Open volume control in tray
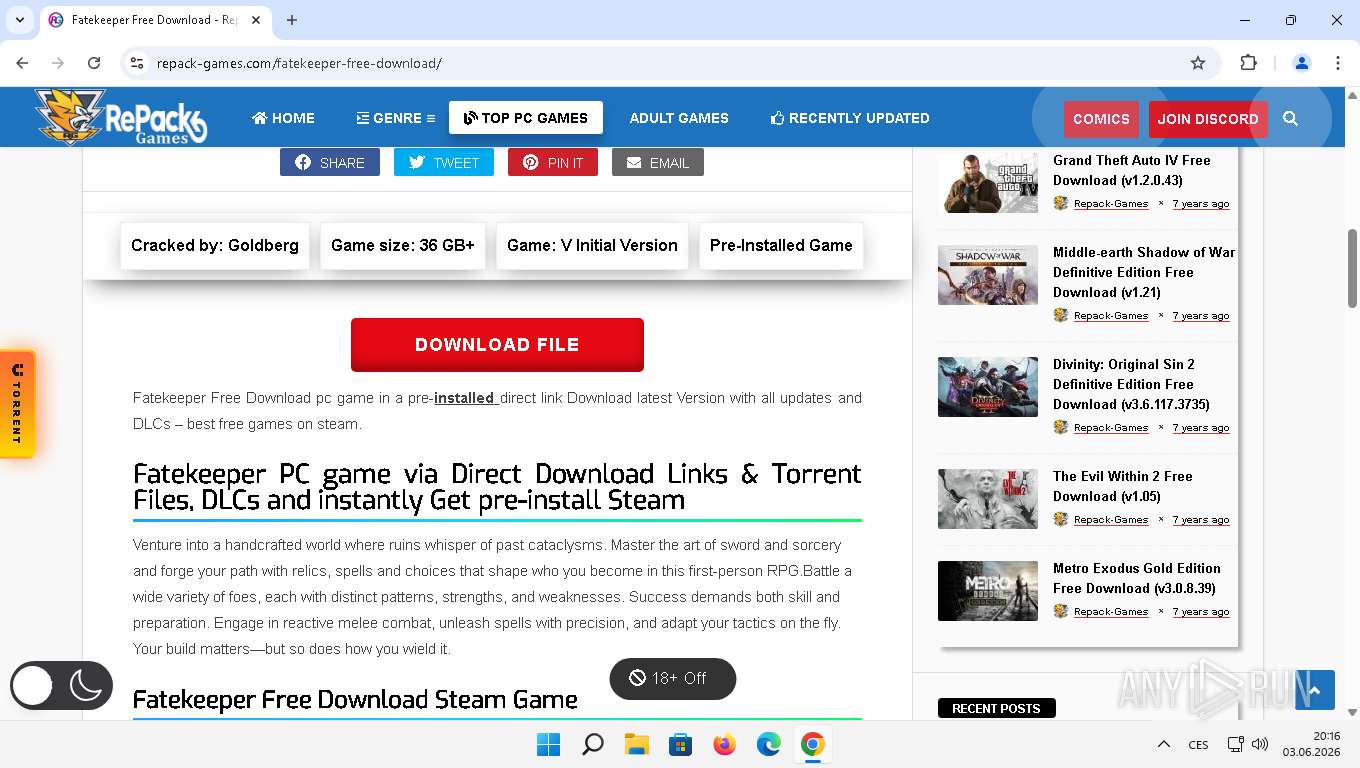This screenshot has width=1360, height=768. pyautogui.click(x=1260, y=744)
